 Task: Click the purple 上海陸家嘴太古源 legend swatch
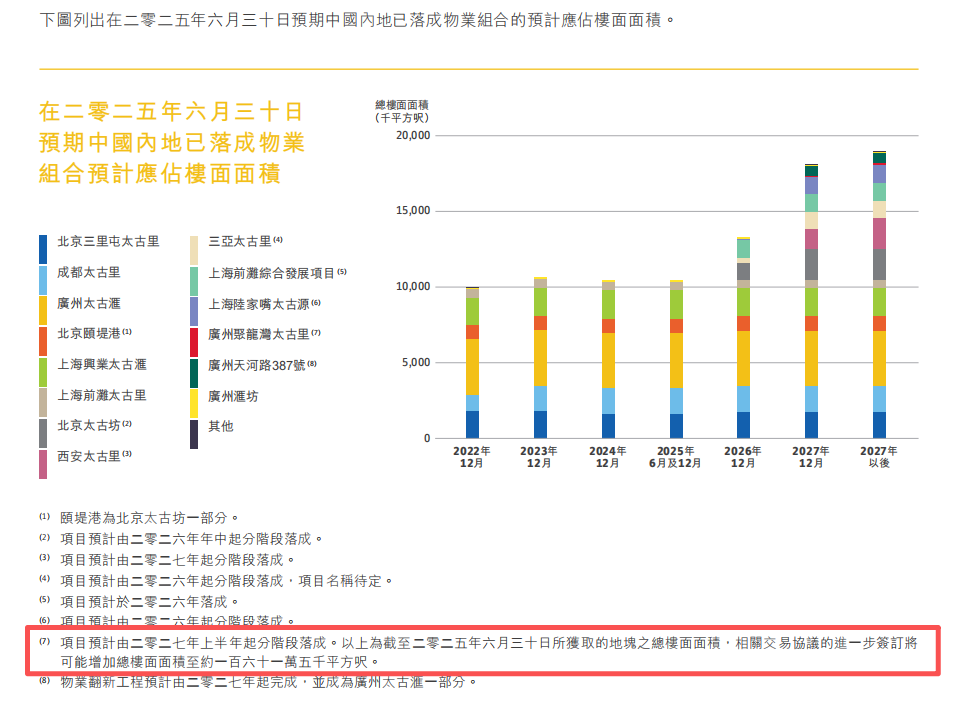point(194,311)
